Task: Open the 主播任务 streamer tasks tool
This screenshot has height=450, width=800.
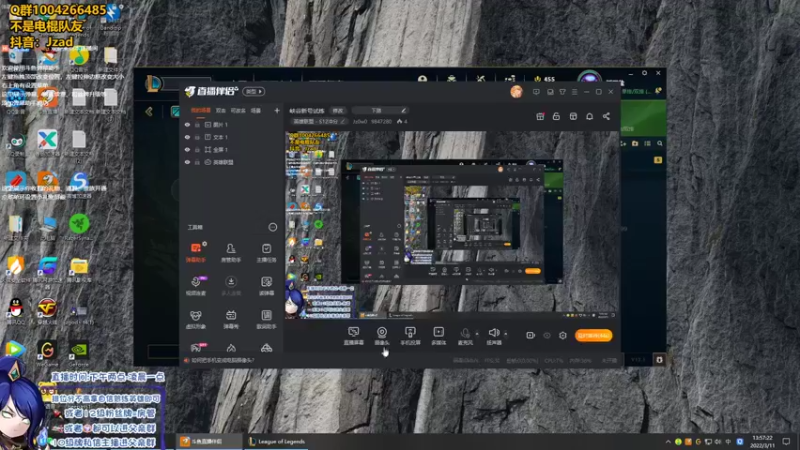Action: click(x=266, y=252)
